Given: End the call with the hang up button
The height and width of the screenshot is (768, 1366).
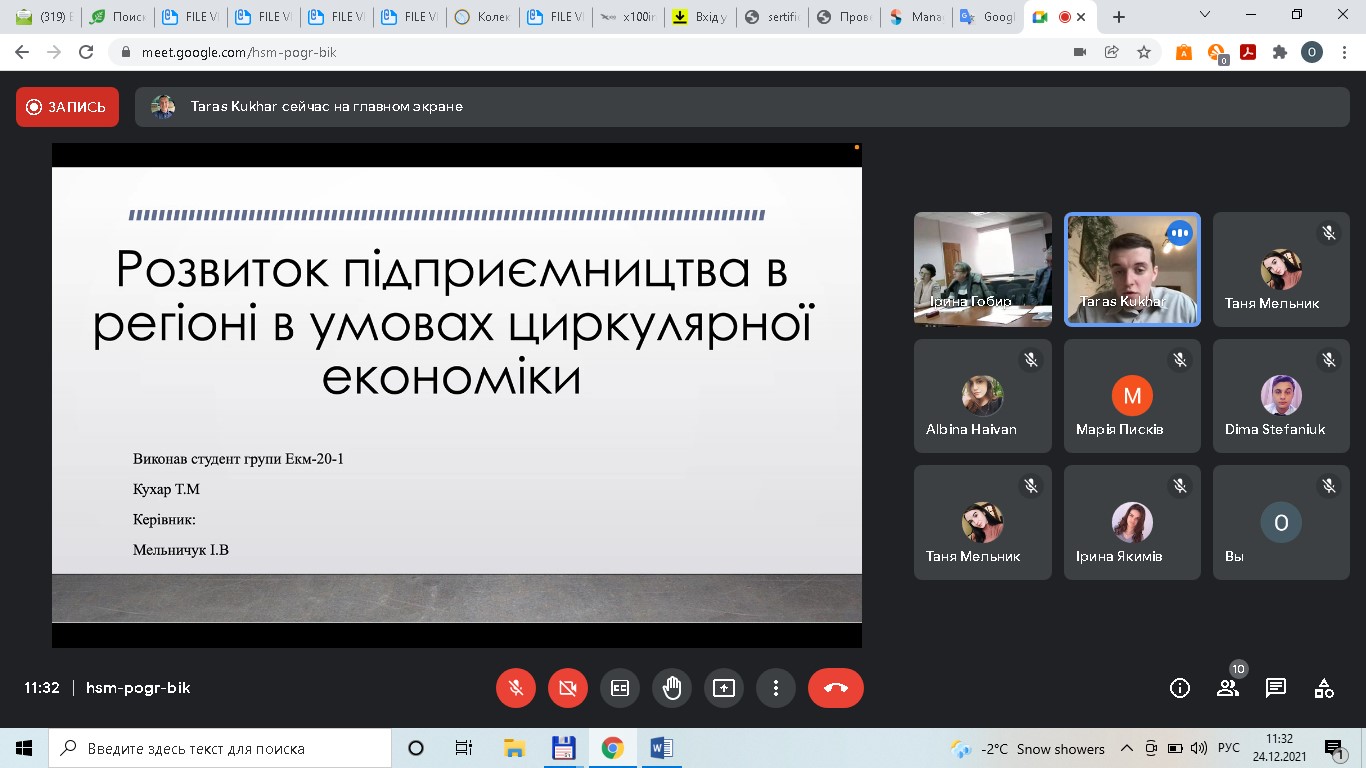Looking at the screenshot, I should [835, 688].
